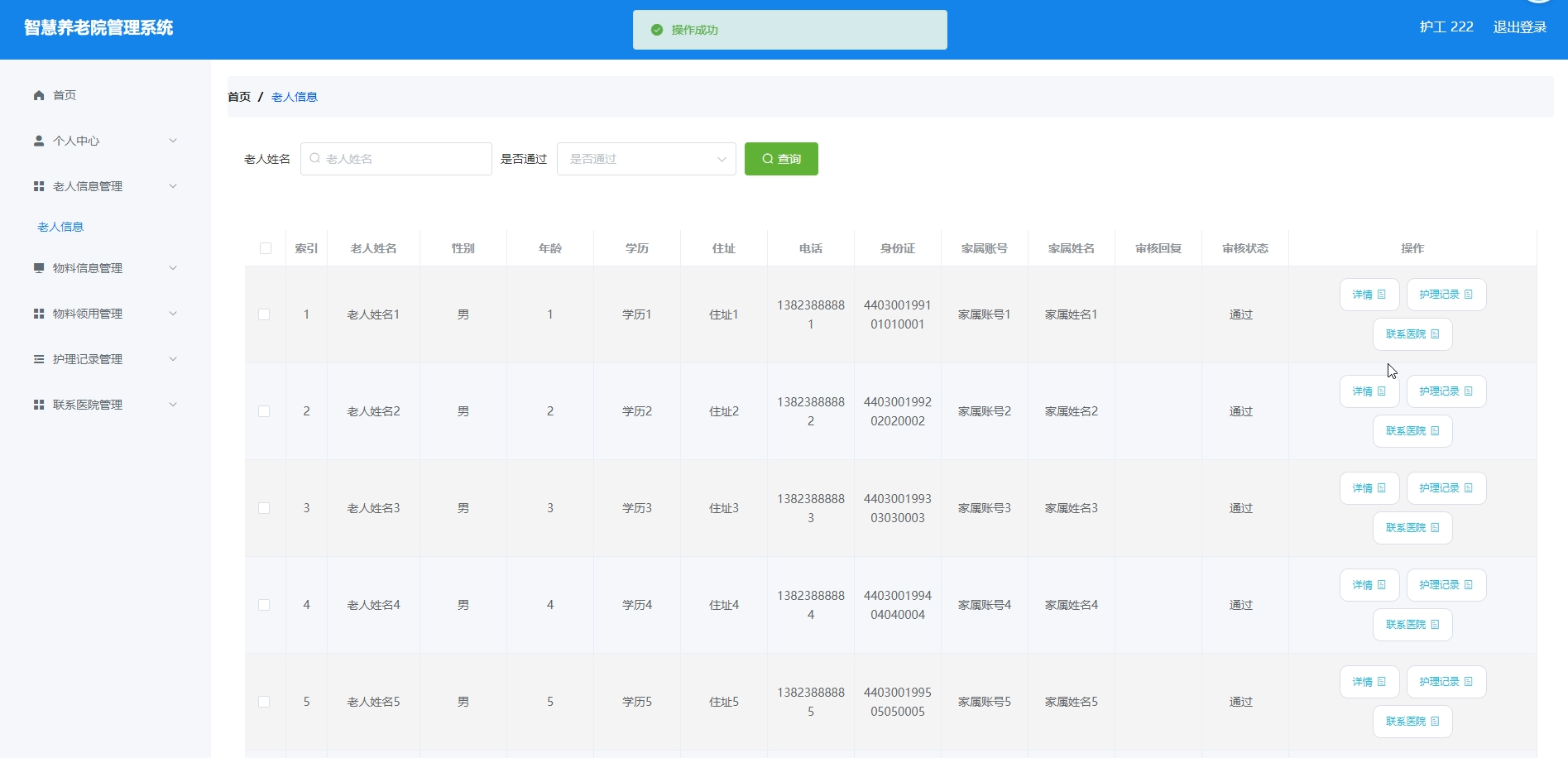1568x758 pixels.
Task: Click the green 查询 search button
Action: tap(781, 159)
